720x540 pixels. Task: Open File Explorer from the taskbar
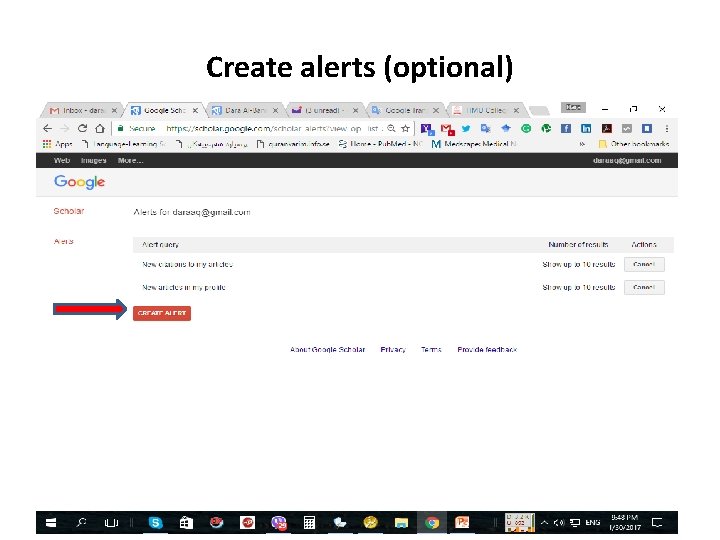(x=401, y=523)
